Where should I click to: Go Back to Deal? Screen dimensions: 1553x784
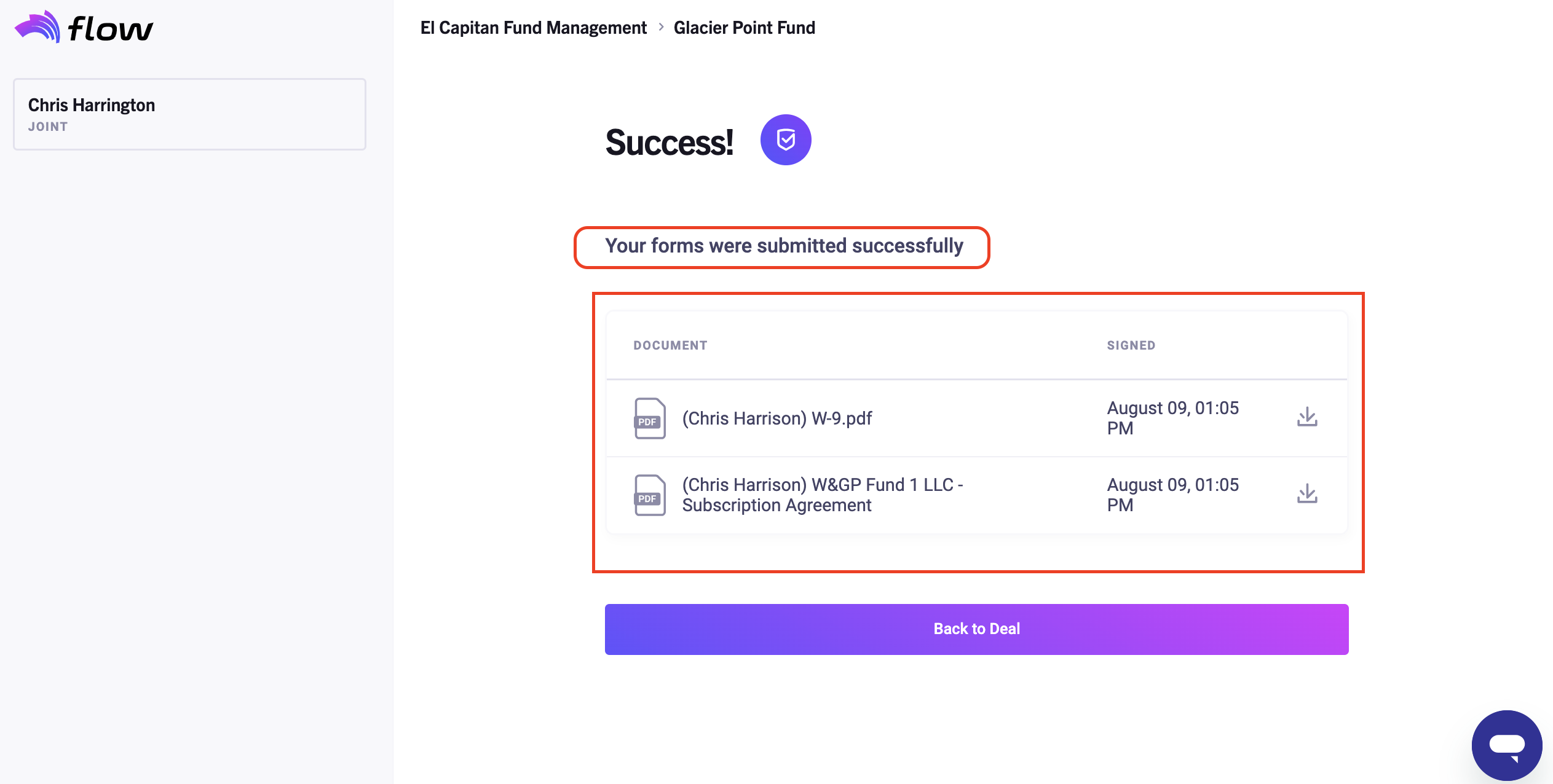[x=976, y=629]
